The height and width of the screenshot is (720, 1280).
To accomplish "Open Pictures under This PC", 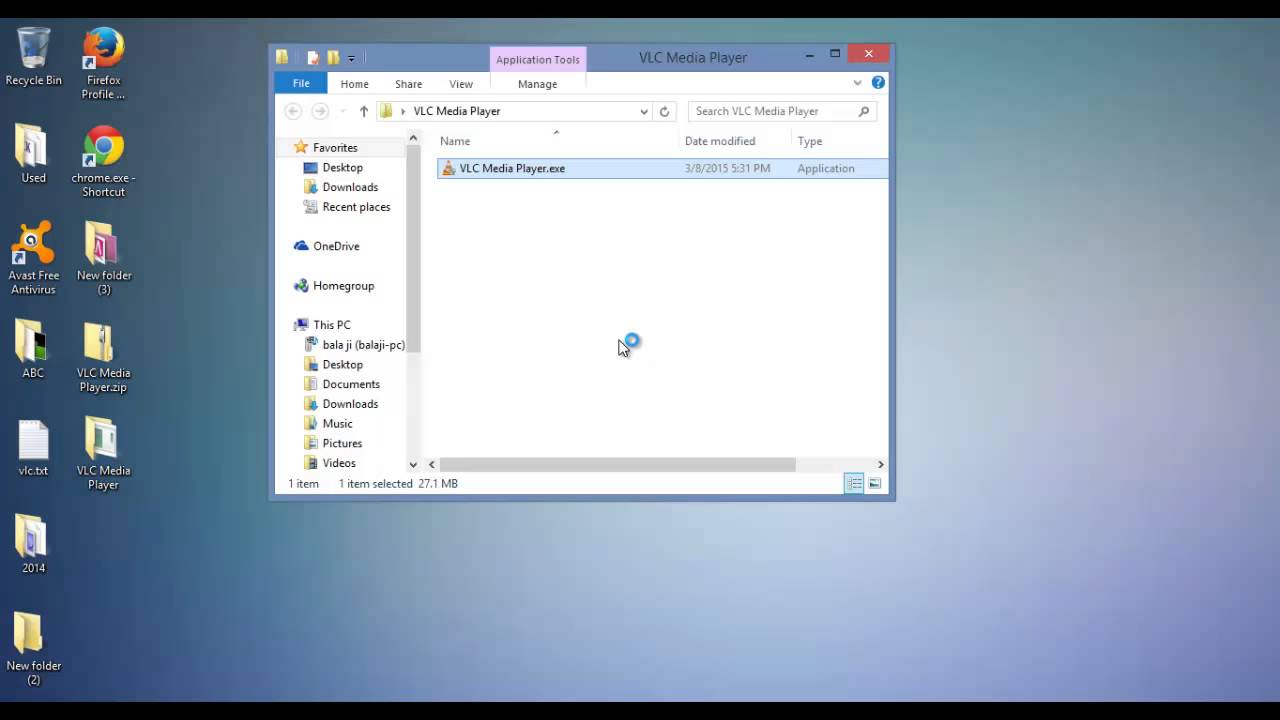I will point(342,443).
